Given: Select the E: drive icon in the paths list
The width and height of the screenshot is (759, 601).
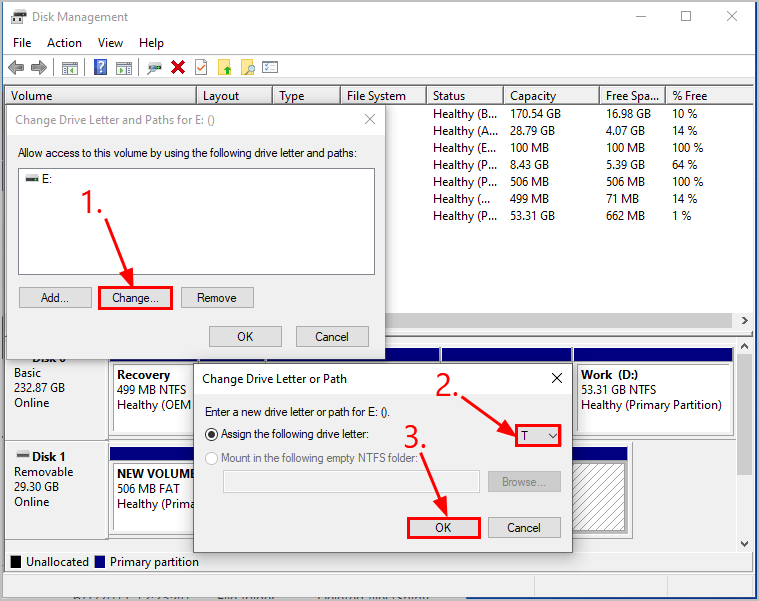Looking at the screenshot, I should click(32, 179).
